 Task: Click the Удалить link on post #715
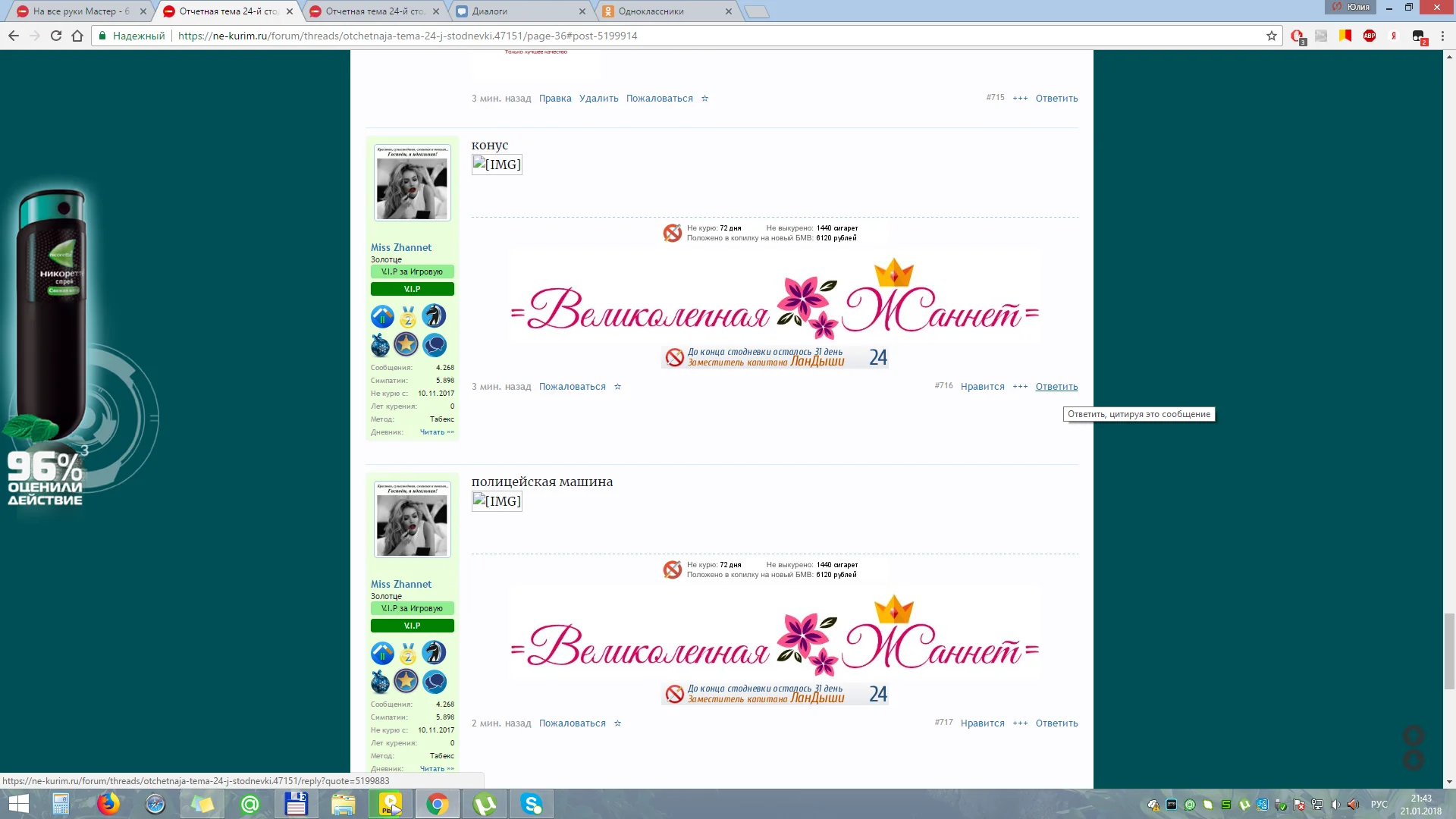598,99
